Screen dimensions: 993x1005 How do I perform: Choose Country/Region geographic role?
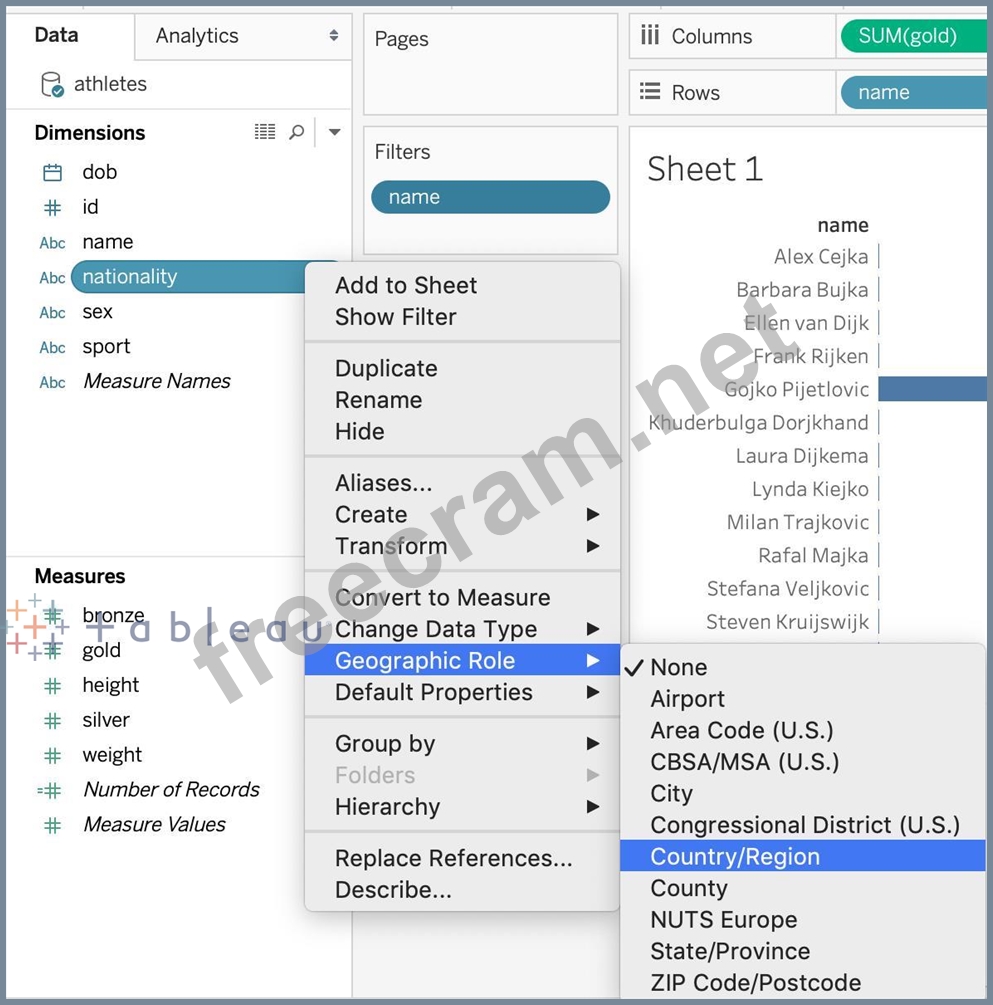735,857
